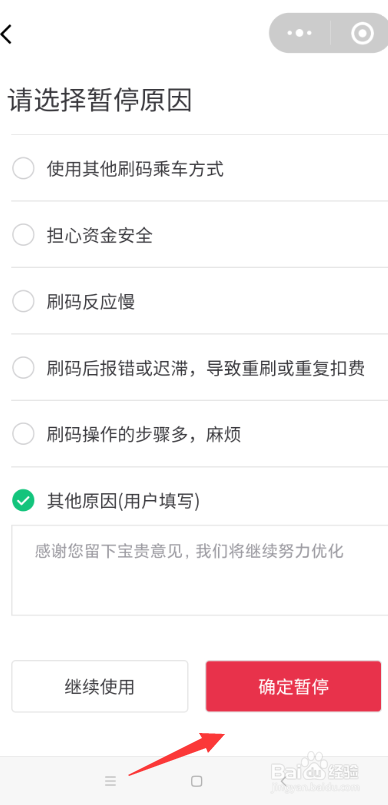The image size is (388, 805).
Task: Select radio for 刷码操作的步骤多，麻烦
Action: (x=23, y=434)
